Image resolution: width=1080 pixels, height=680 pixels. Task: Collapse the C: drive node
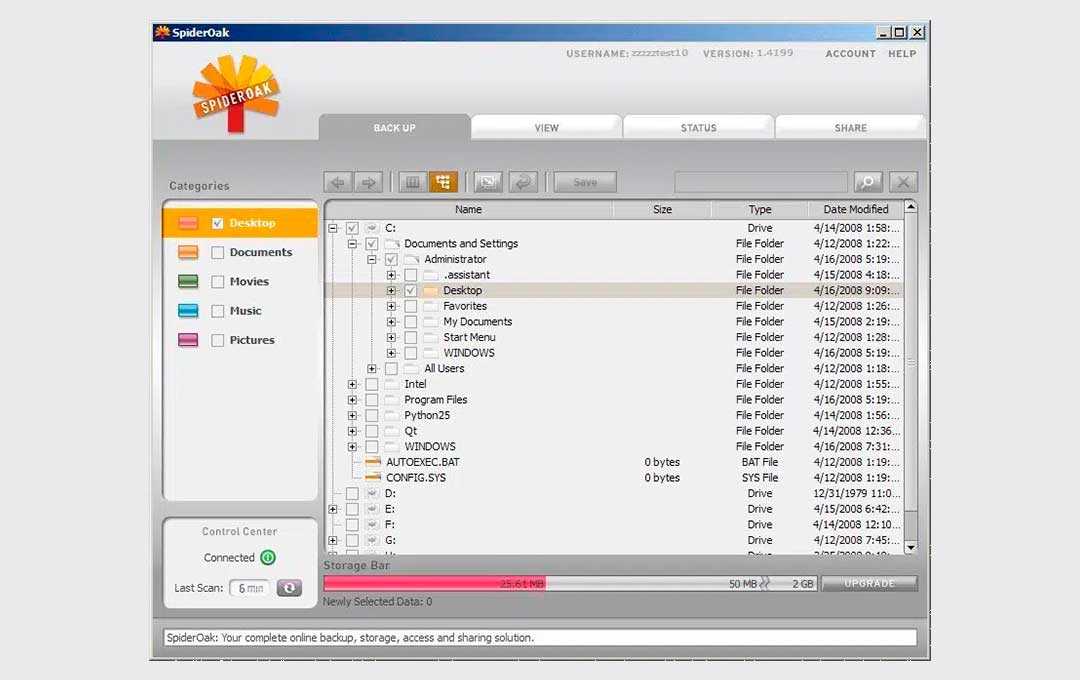333,228
